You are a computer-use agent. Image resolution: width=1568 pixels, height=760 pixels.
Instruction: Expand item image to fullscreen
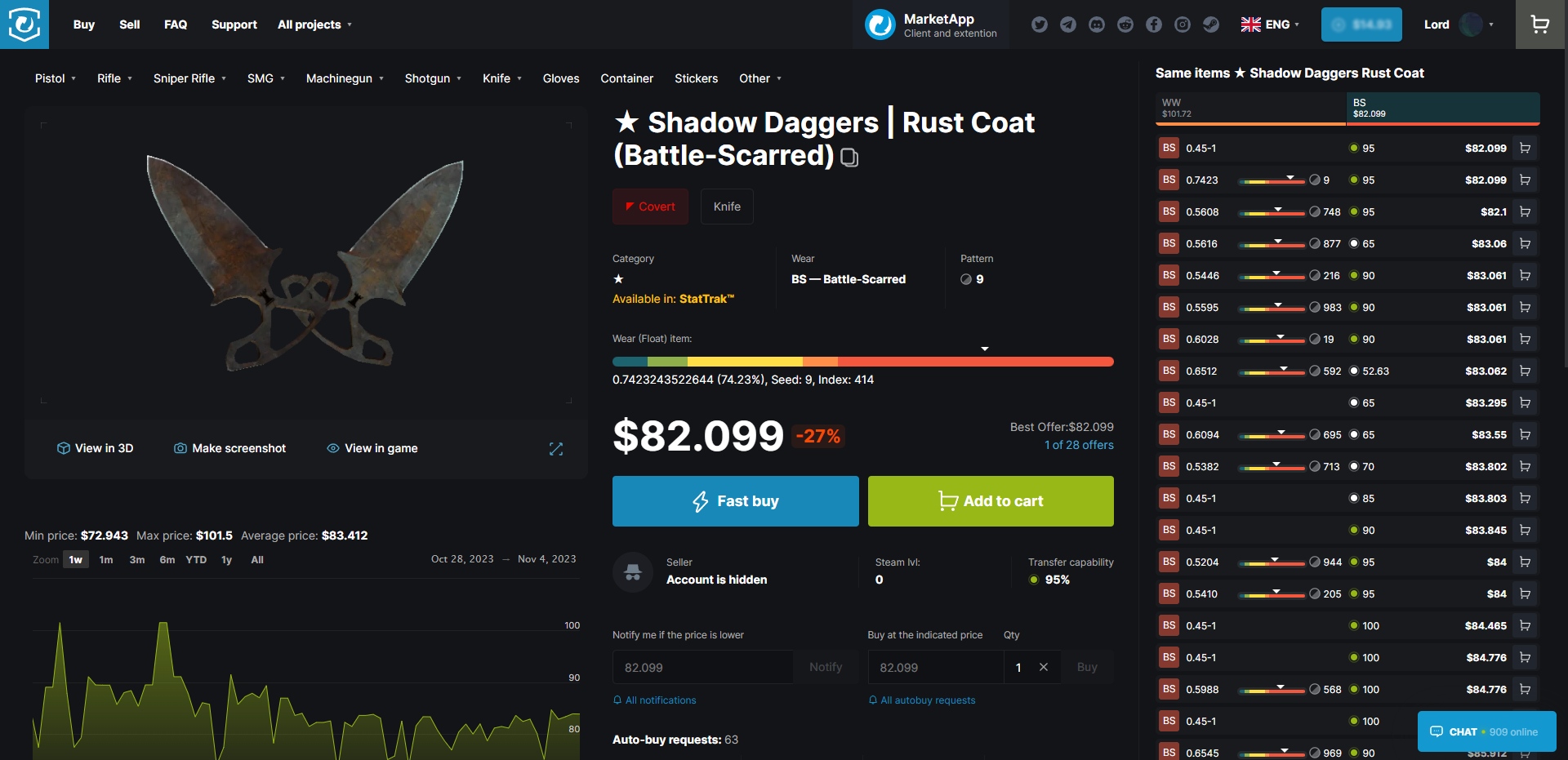click(x=556, y=449)
